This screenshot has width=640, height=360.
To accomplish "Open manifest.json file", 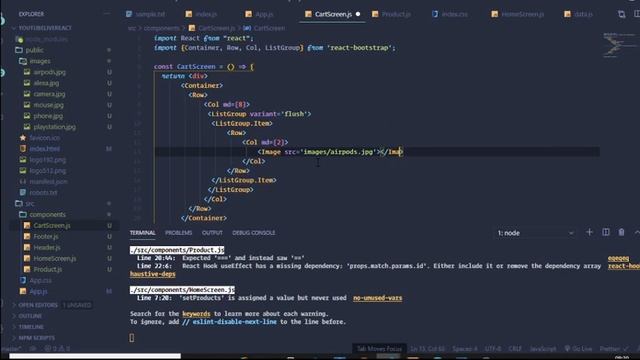I will tap(48, 182).
